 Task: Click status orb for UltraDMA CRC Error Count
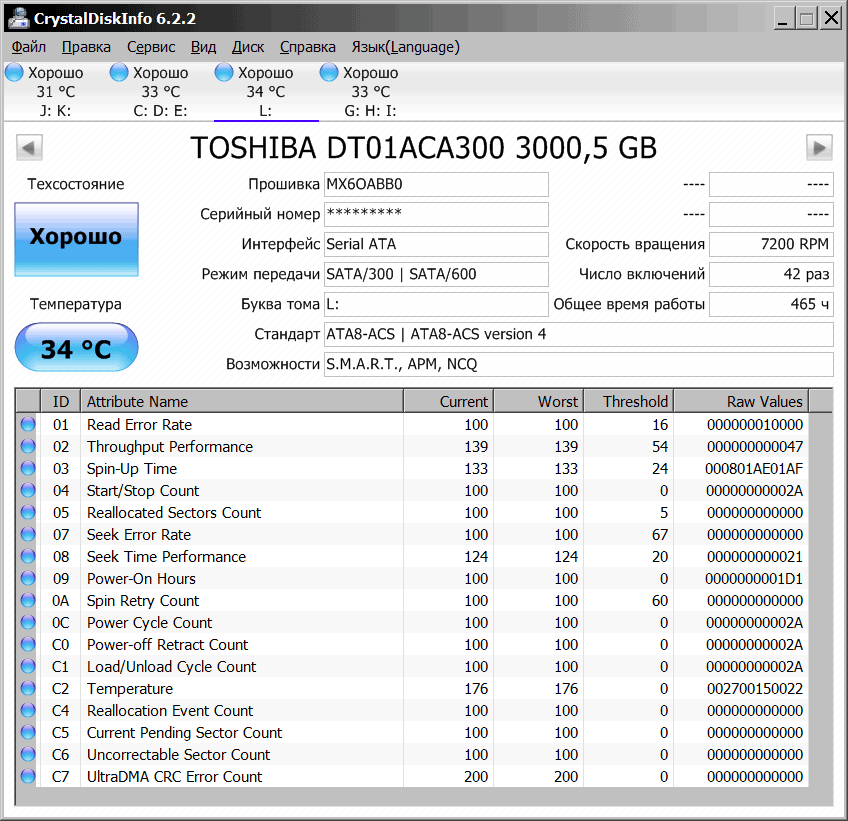(x=27, y=777)
